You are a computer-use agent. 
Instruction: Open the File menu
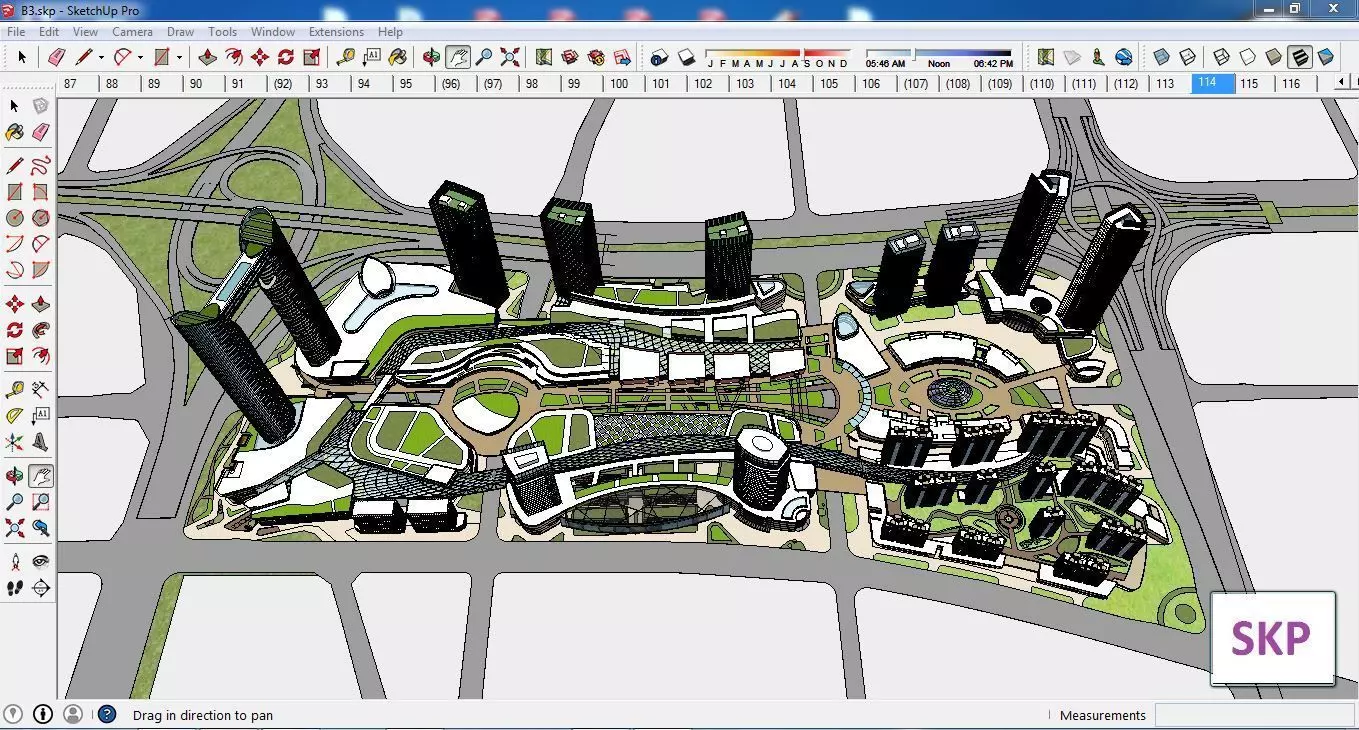pyautogui.click(x=16, y=32)
